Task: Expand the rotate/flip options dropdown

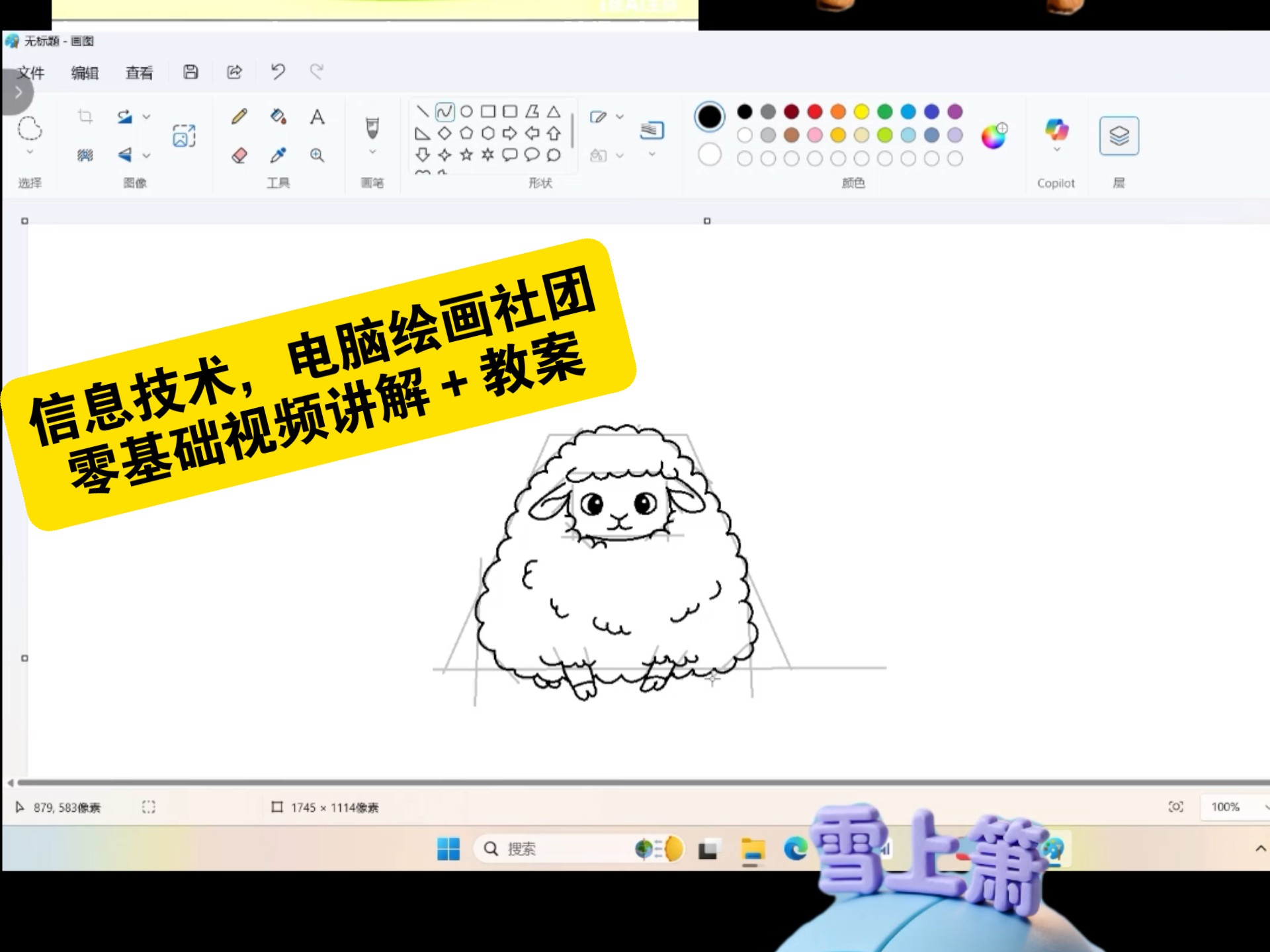Action: [147, 116]
